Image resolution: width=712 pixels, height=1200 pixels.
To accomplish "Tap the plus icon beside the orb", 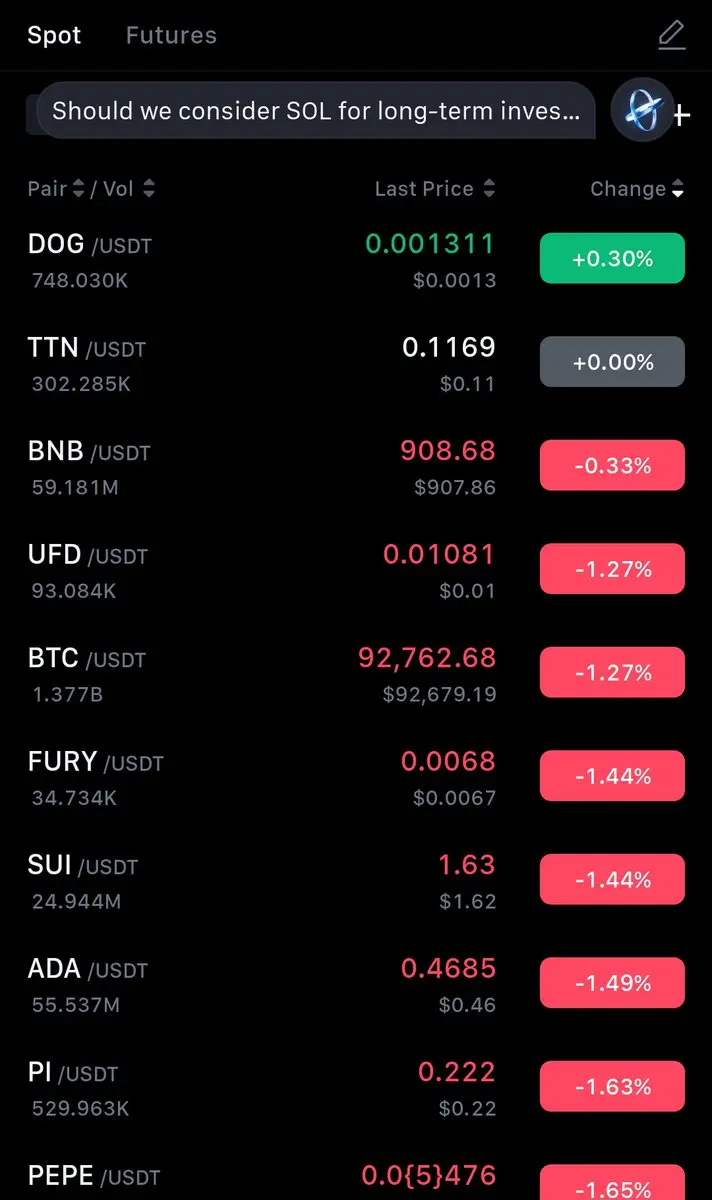I will coord(682,116).
